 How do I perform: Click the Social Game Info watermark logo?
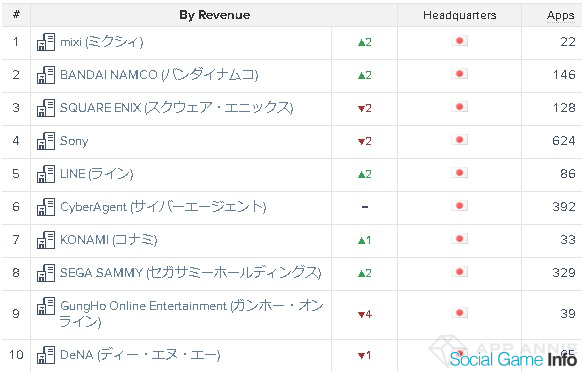tap(513, 359)
